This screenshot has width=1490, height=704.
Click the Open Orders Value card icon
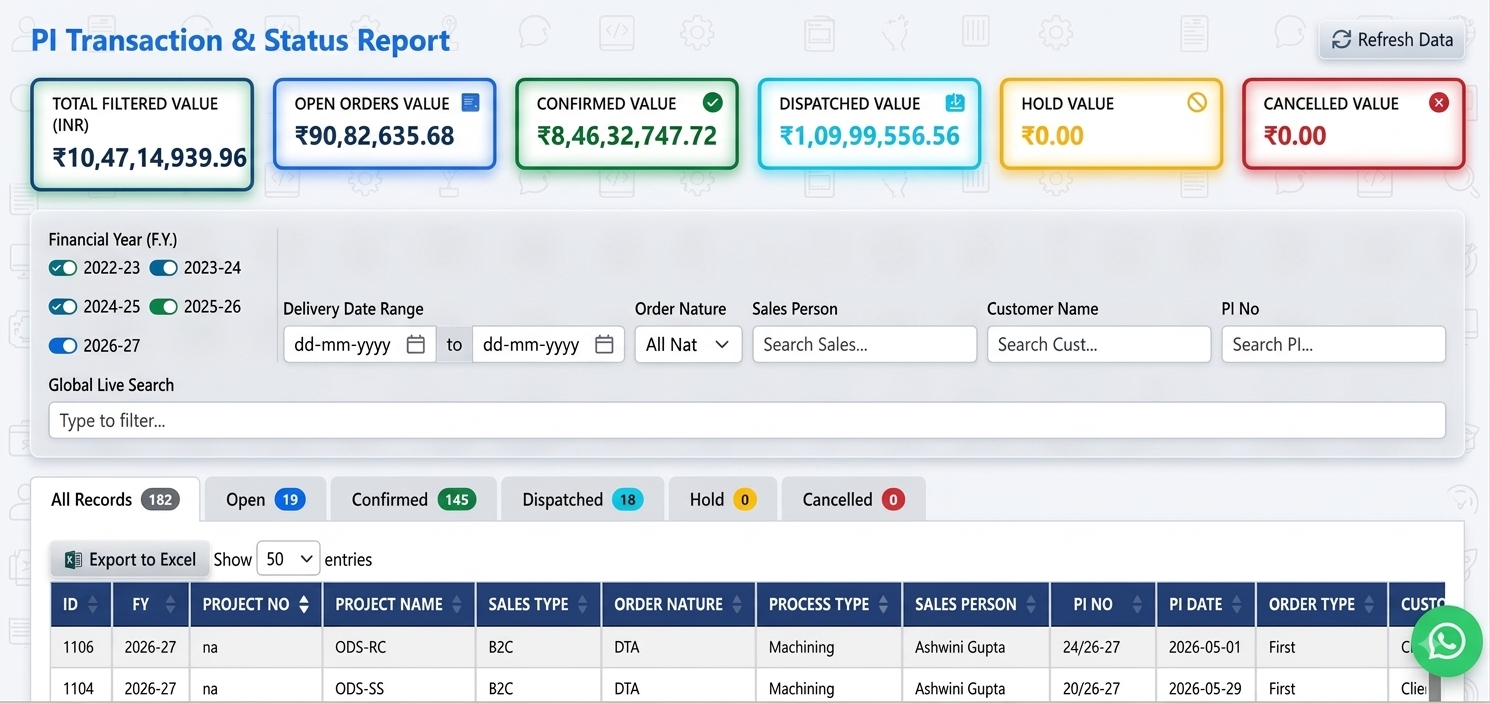(470, 102)
